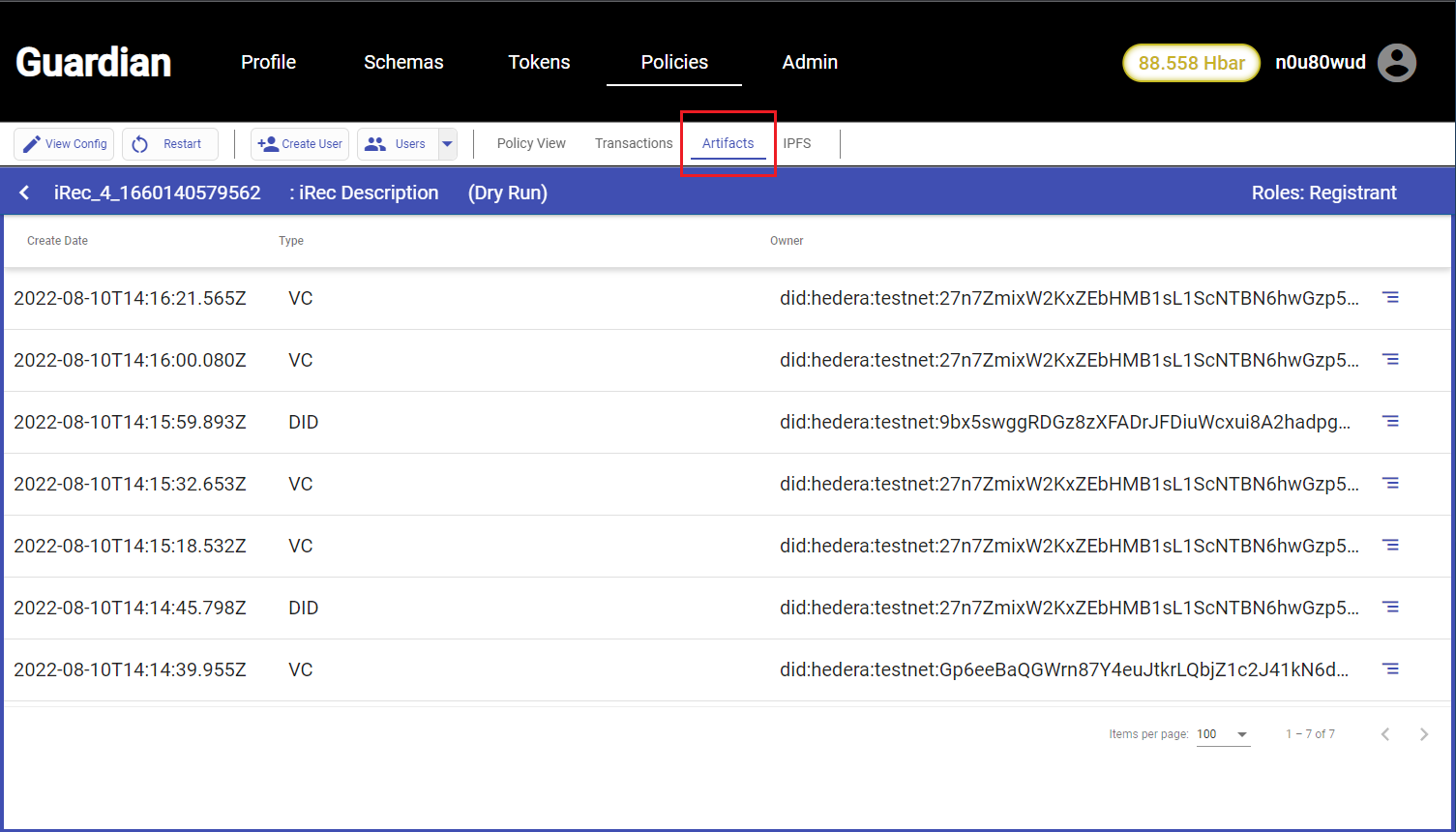Click the View Config button
The image size is (1456, 832).
[64, 144]
